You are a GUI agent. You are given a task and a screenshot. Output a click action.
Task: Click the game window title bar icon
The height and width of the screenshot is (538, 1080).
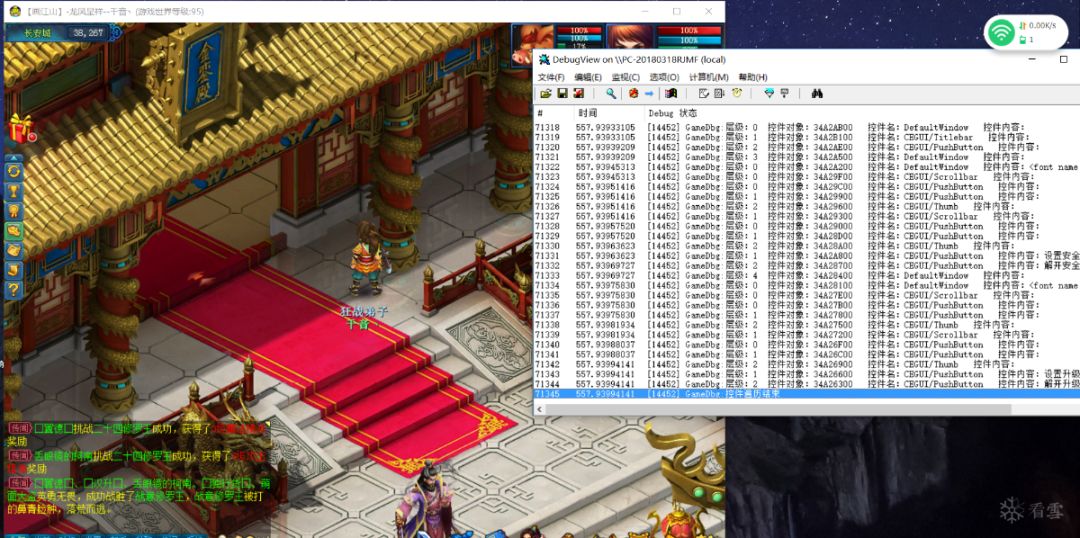tap(14, 11)
